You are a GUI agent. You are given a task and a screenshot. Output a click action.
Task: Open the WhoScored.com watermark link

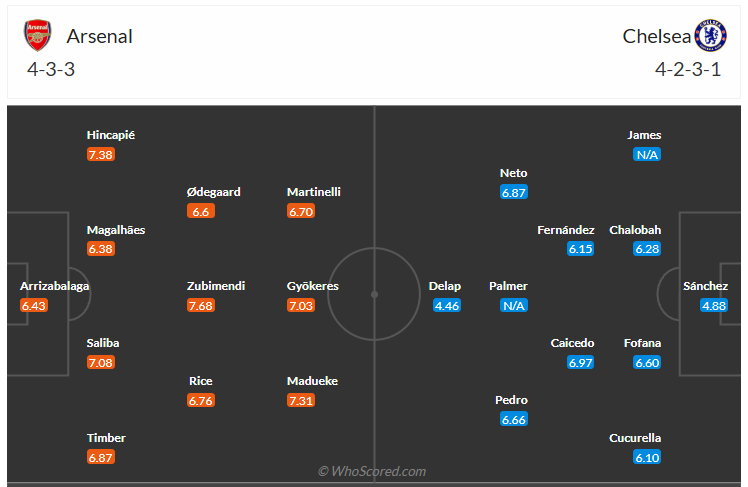coord(372,471)
